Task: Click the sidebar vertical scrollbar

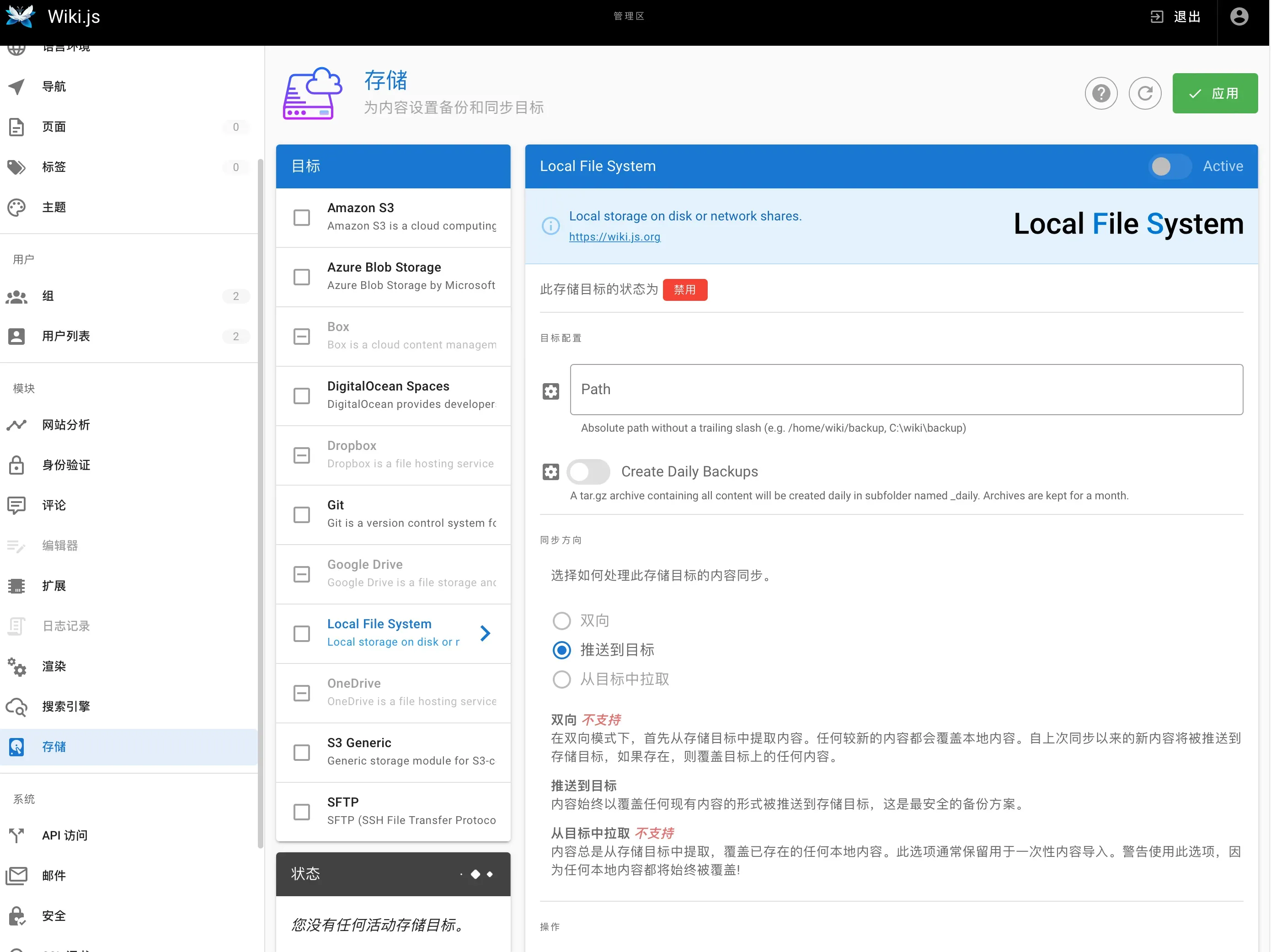Action: click(261, 503)
